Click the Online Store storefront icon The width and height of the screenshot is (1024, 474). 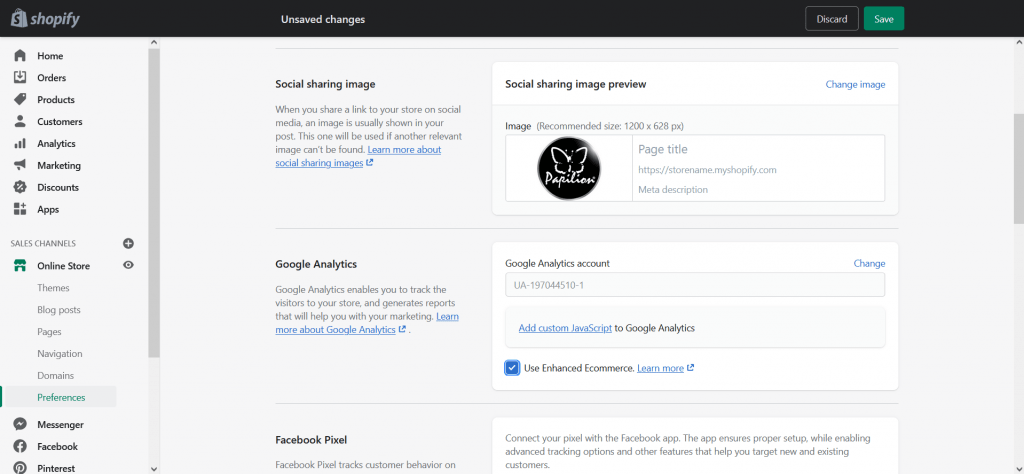pos(20,266)
